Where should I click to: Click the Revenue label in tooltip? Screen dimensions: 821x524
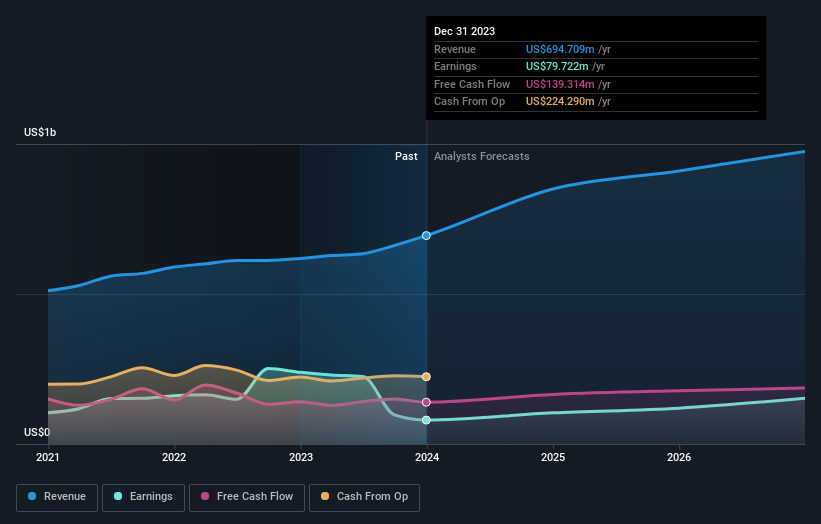coord(454,49)
